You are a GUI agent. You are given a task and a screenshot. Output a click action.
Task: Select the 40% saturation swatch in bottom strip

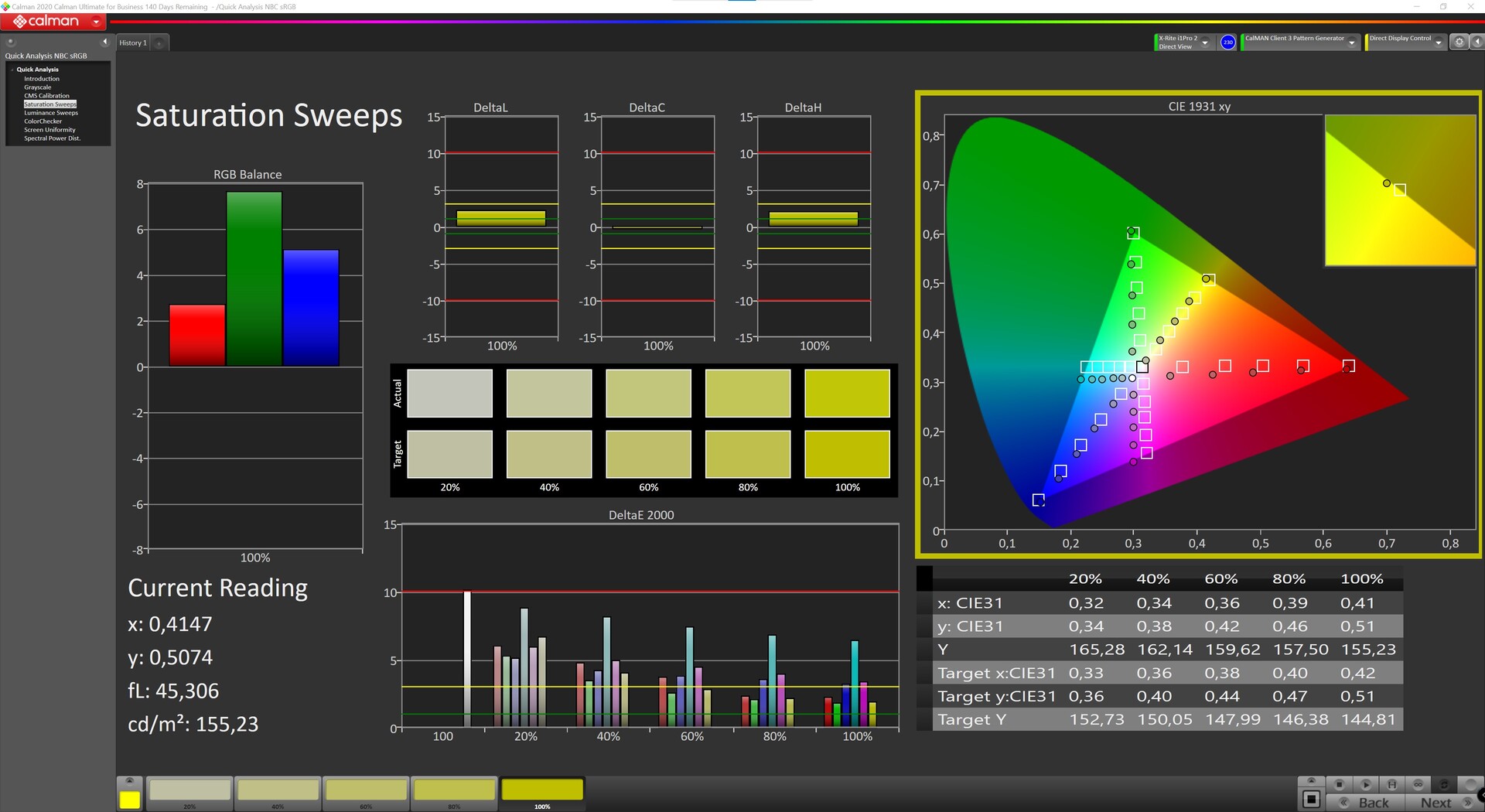pos(278,794)
